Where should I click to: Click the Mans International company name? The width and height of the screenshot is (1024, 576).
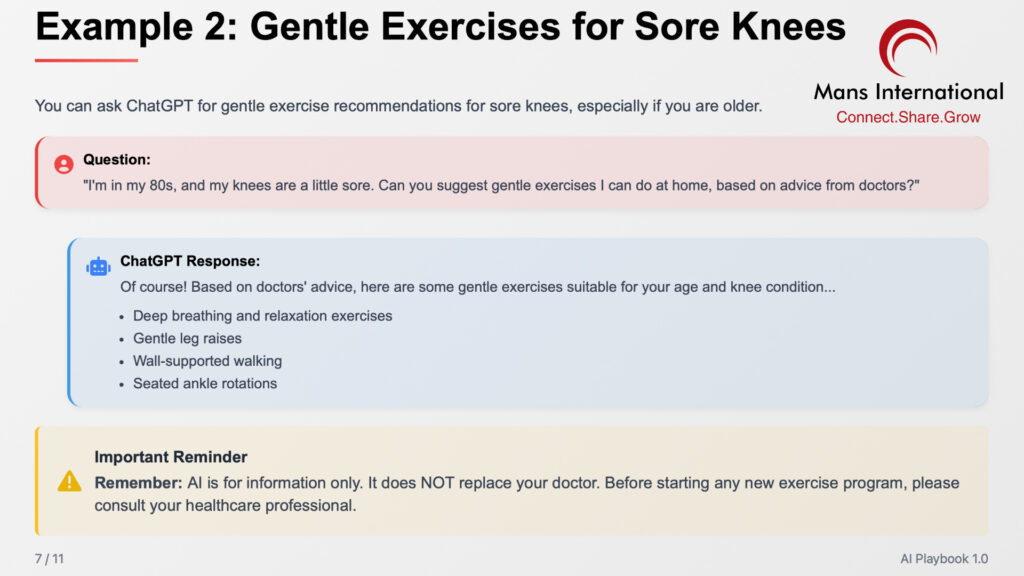click(x=908, y=91)
